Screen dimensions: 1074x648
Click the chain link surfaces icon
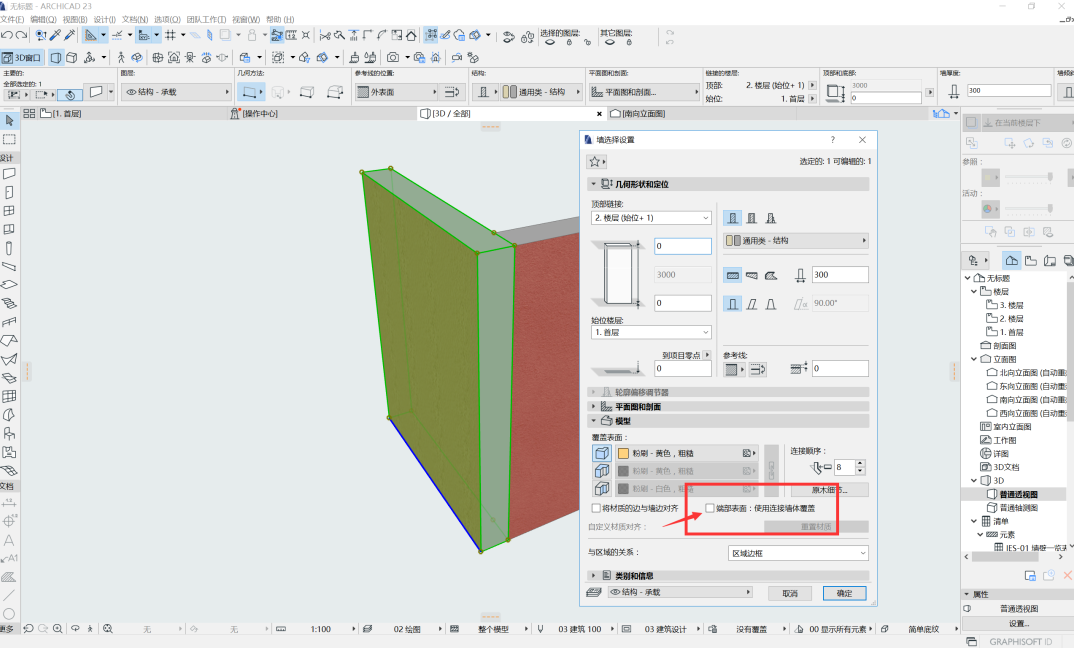tap(771, 471)
